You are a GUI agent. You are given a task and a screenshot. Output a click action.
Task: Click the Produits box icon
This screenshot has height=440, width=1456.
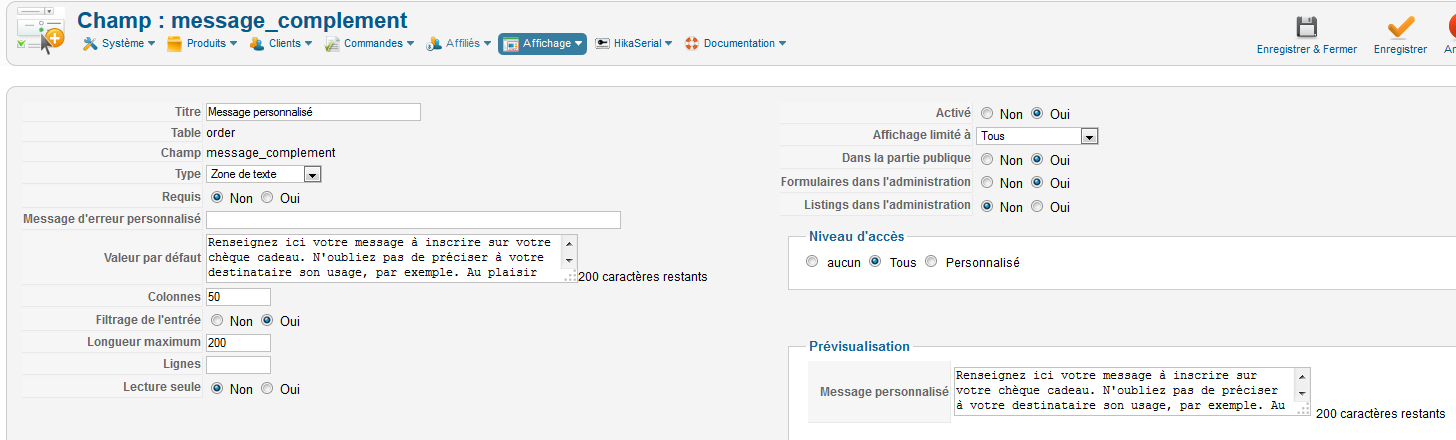point(174,44)
